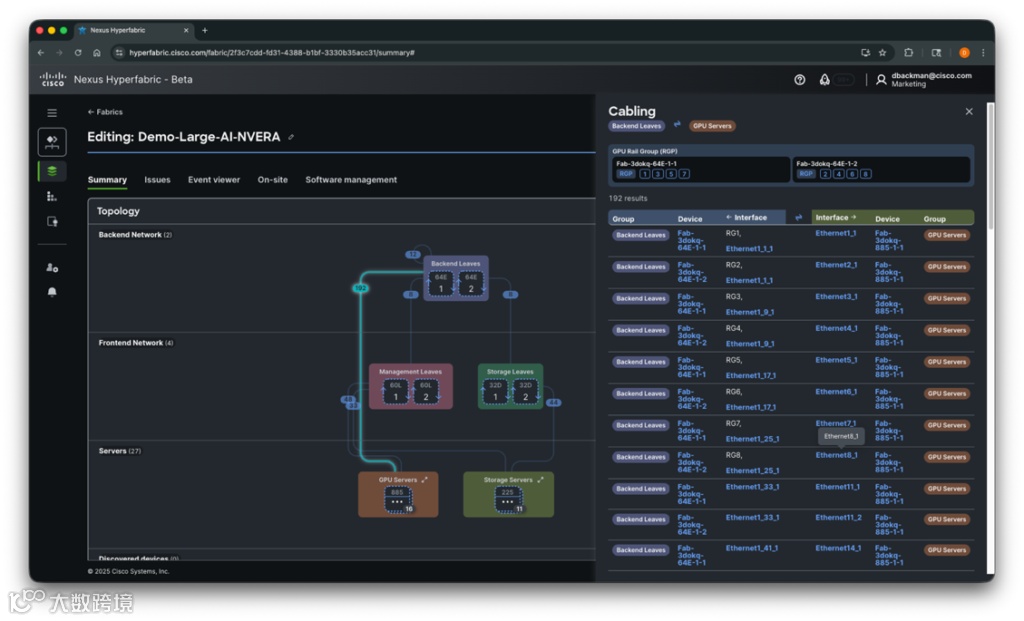The image size is (1024, 621).
Task: Select the 44 link badge near Storage Leaves
Action: coord(553,402)
